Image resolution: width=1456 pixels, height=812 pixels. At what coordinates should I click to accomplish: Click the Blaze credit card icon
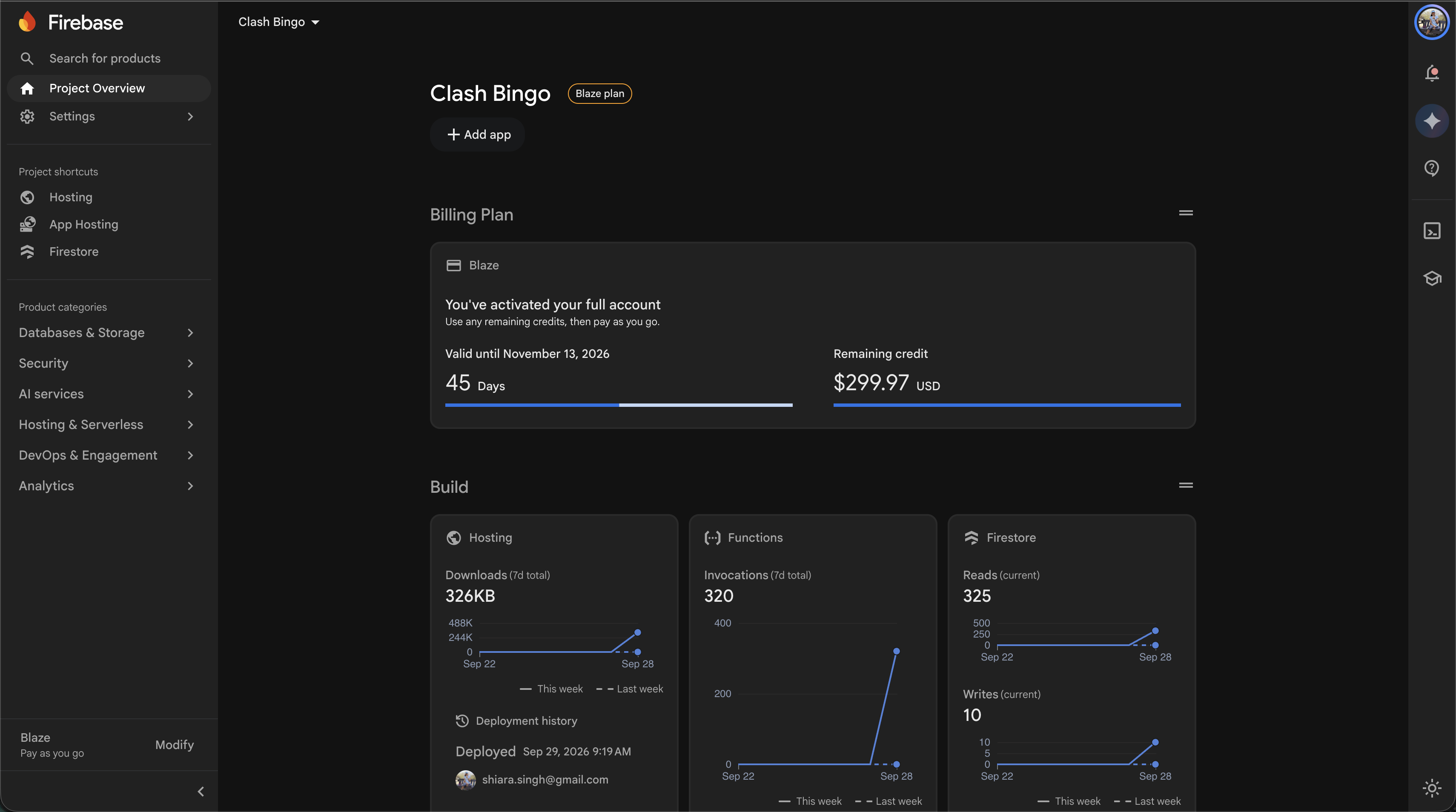pyautogui.click(x=453, y=265)
